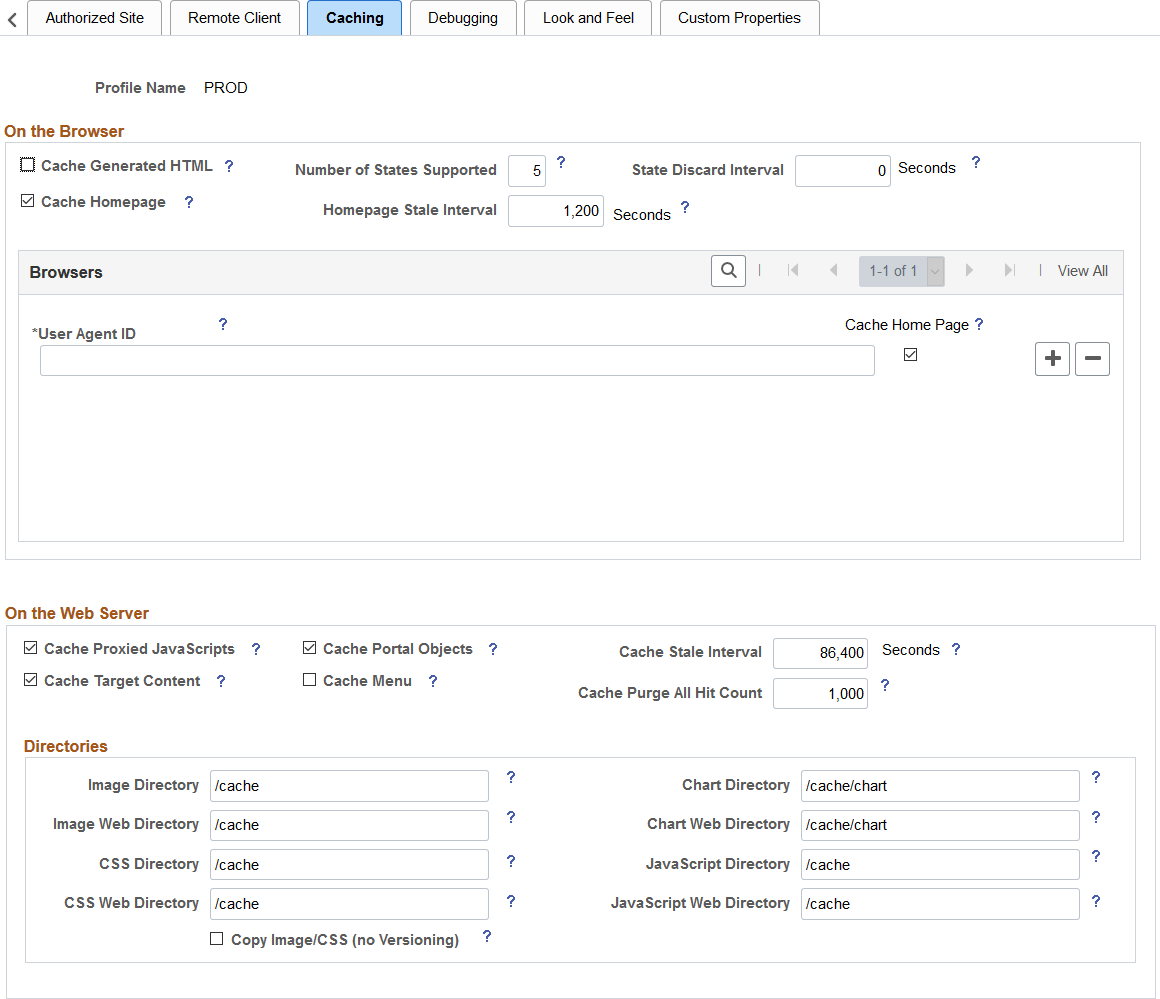Open help for Image Directory
This screenshot has width=1160, height=999.
point(510,777)
